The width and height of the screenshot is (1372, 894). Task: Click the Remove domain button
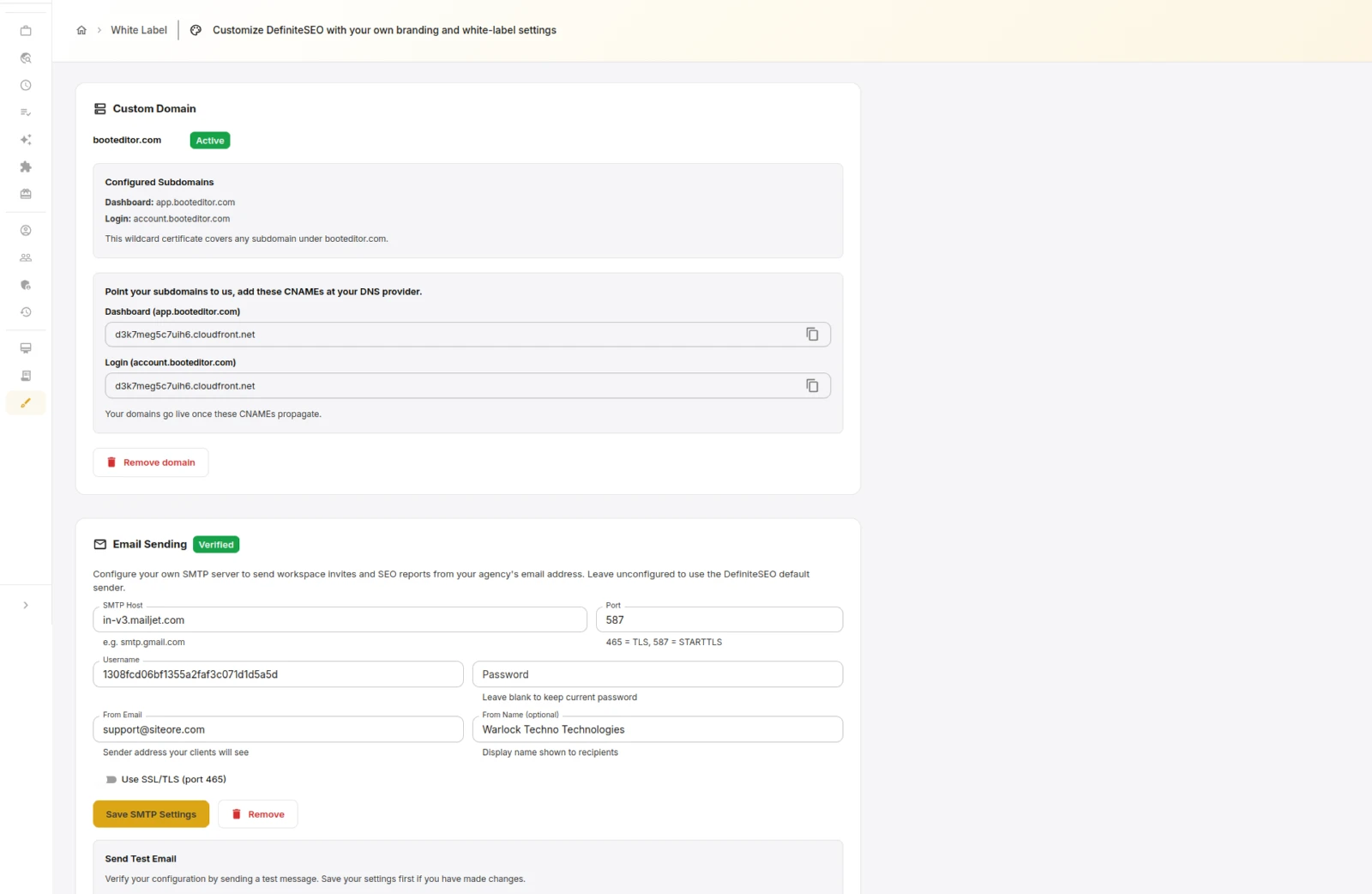pyautogui.click(x=151, y=462)
